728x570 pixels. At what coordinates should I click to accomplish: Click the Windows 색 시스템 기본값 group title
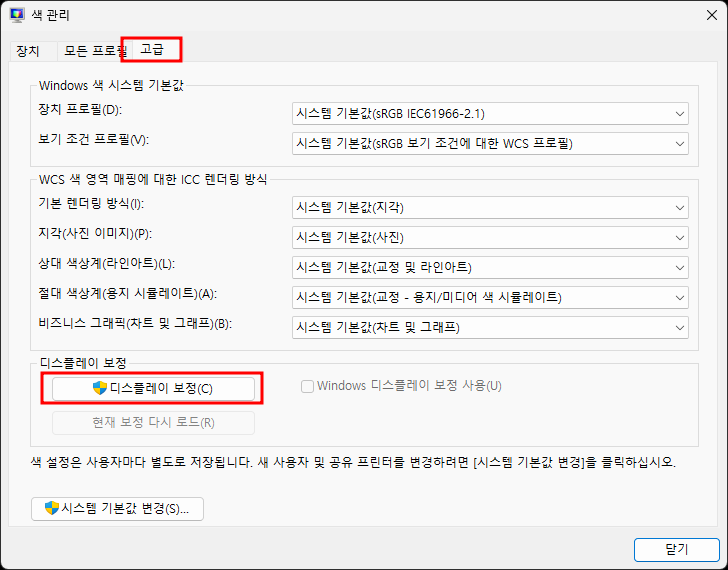point(111,85)
